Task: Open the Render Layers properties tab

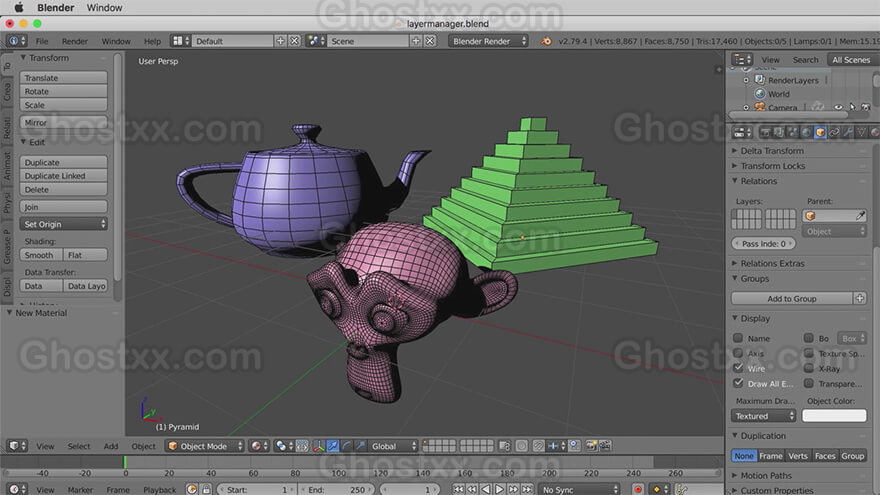Action: pyautogui.click(x=778, y=132)
